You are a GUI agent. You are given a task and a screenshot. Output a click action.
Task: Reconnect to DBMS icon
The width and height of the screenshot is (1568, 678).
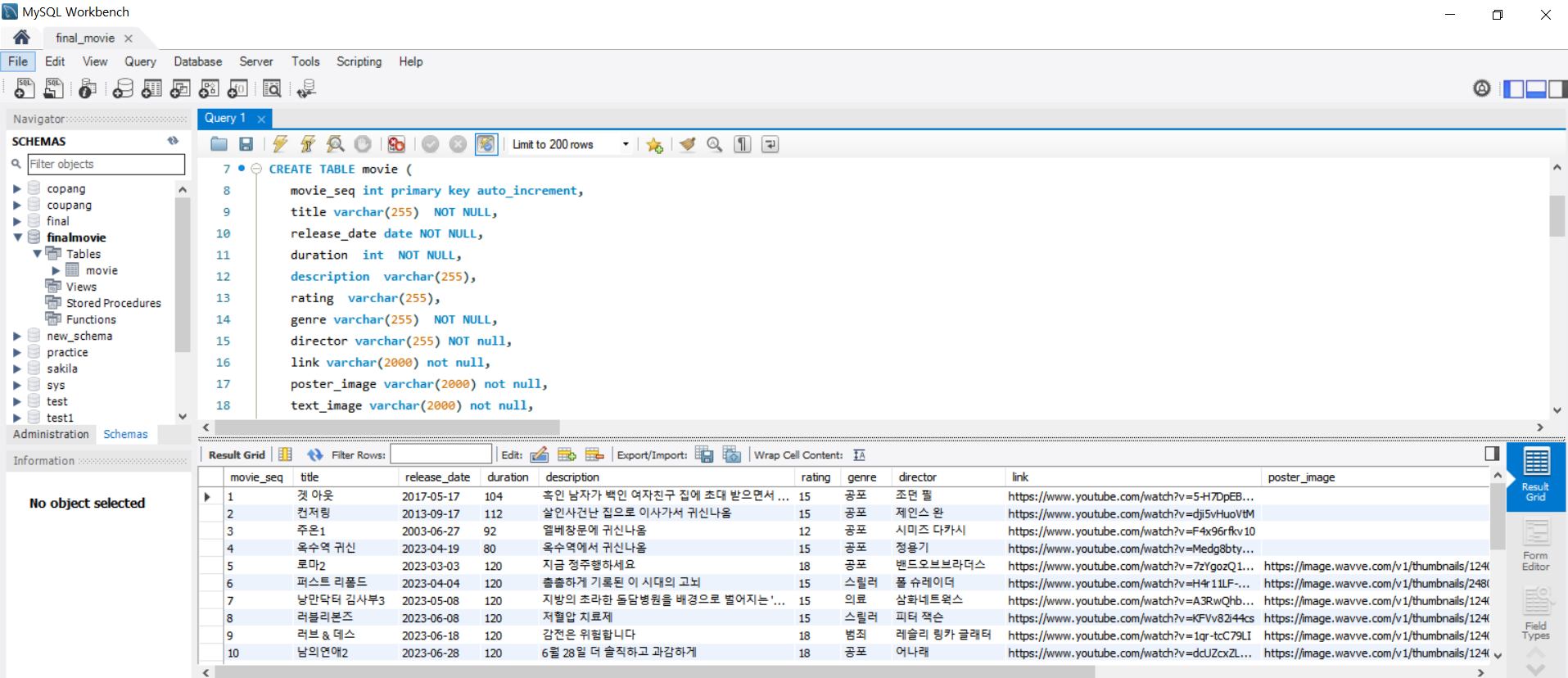[x=306, y=88]
